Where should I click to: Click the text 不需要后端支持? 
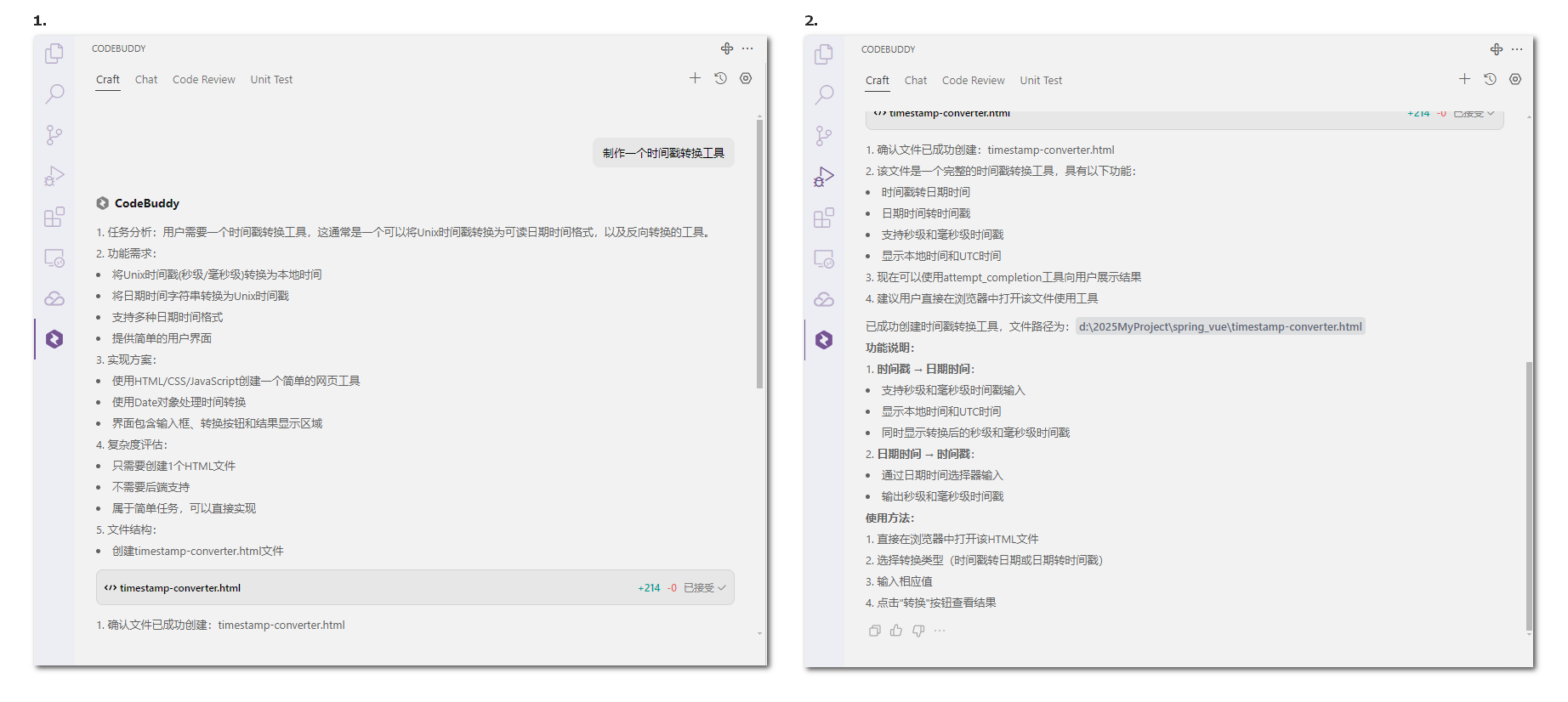point(151,487)
